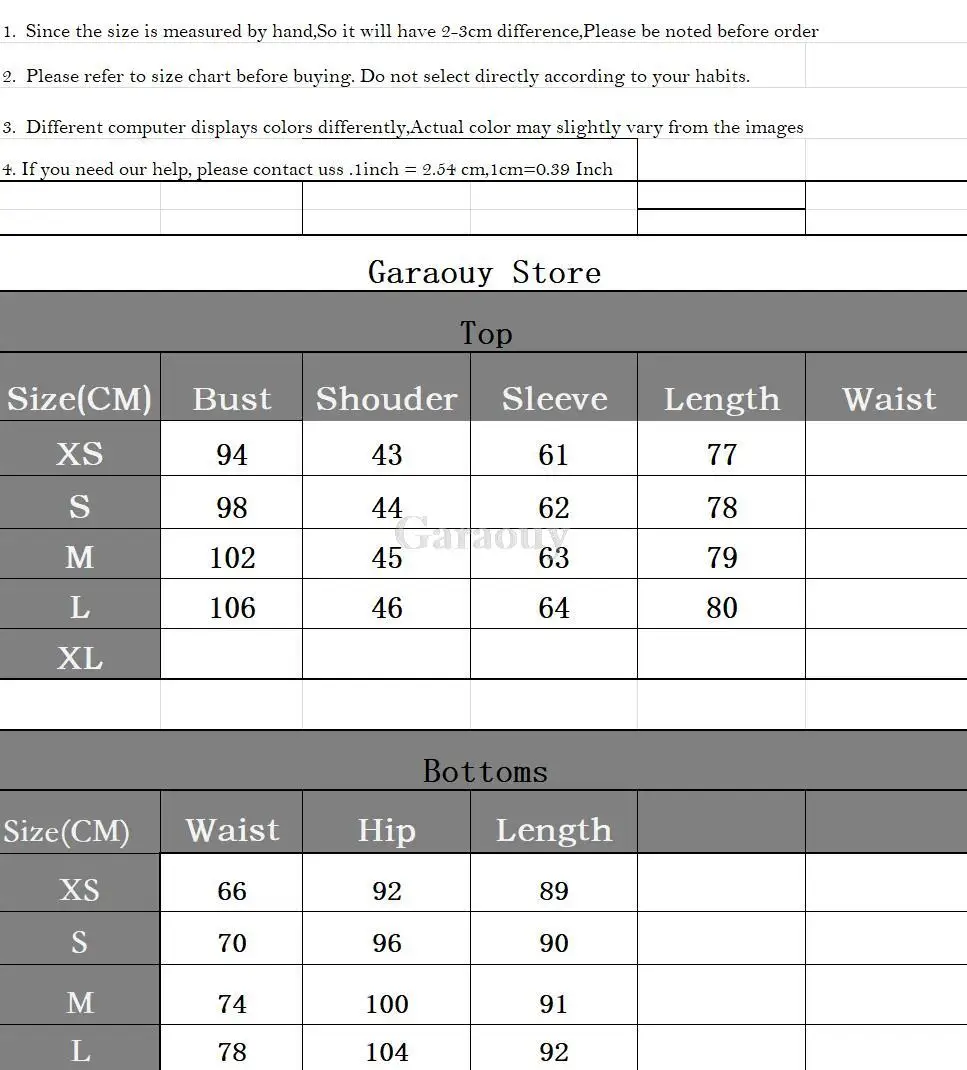The image size is (967, 1070).
Task: Click the Hip column header
Action: pyautogui.click(x=386, y=830)
